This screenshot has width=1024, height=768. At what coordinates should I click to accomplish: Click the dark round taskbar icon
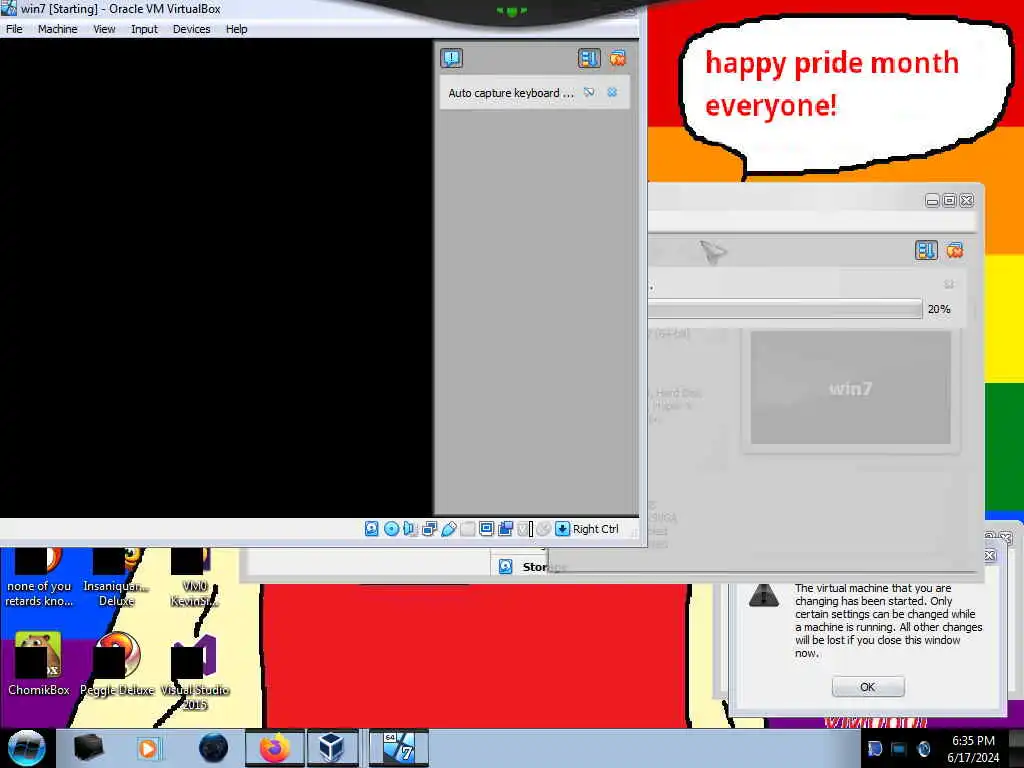tap(213, 748)
